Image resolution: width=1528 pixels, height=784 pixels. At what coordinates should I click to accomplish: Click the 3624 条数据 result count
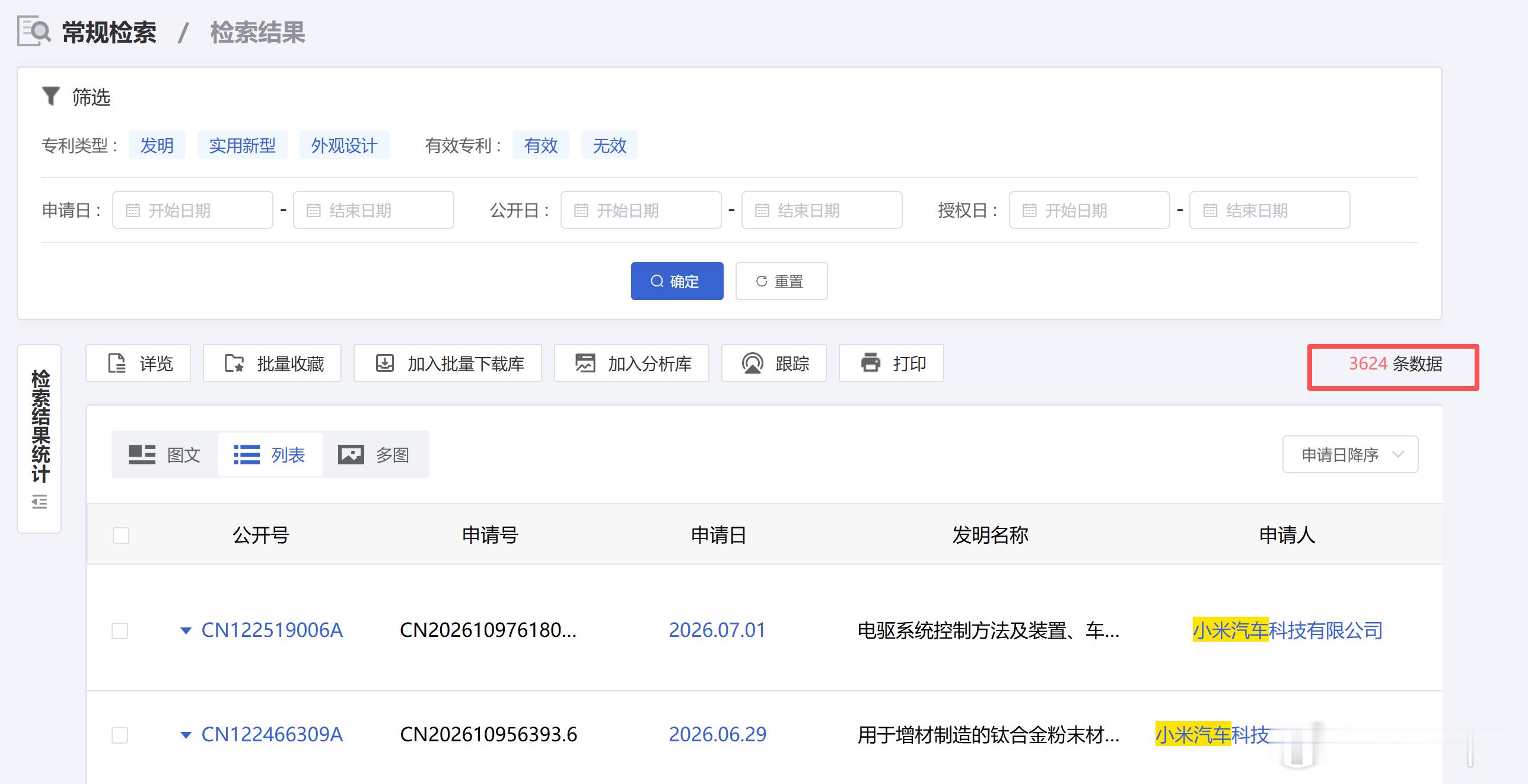pos(1396,364)
